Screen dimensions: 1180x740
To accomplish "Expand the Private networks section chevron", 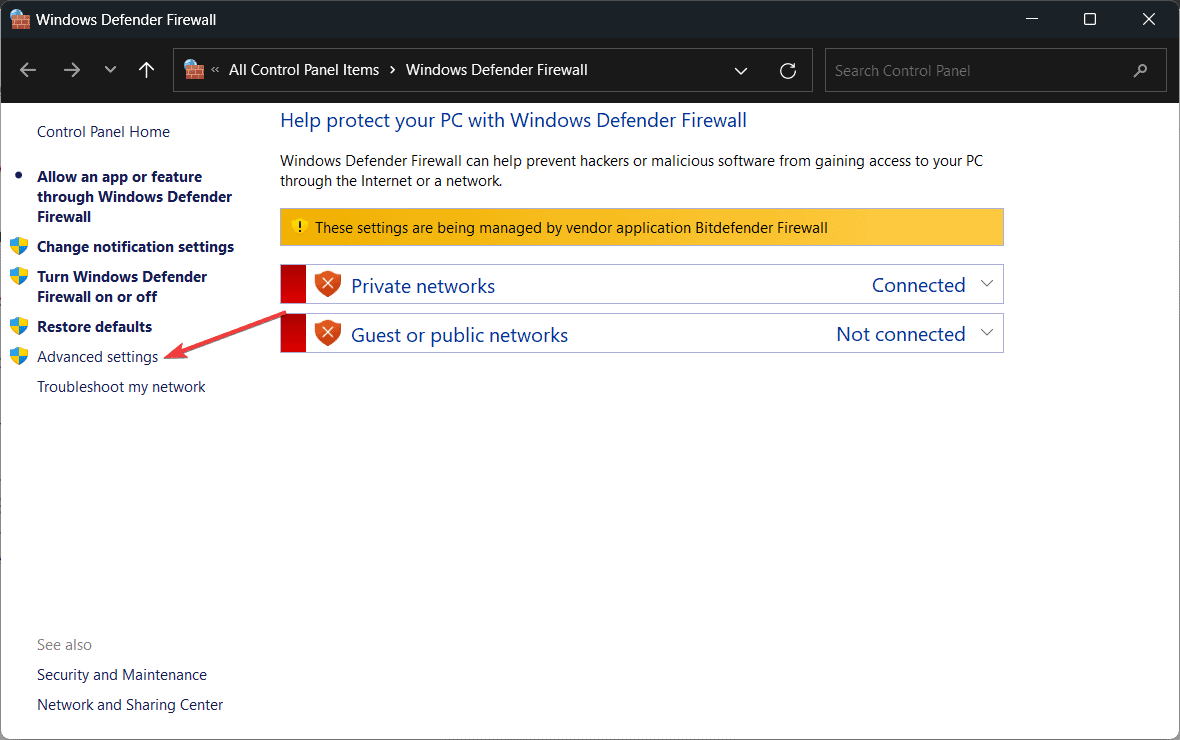I will [987, 284].
